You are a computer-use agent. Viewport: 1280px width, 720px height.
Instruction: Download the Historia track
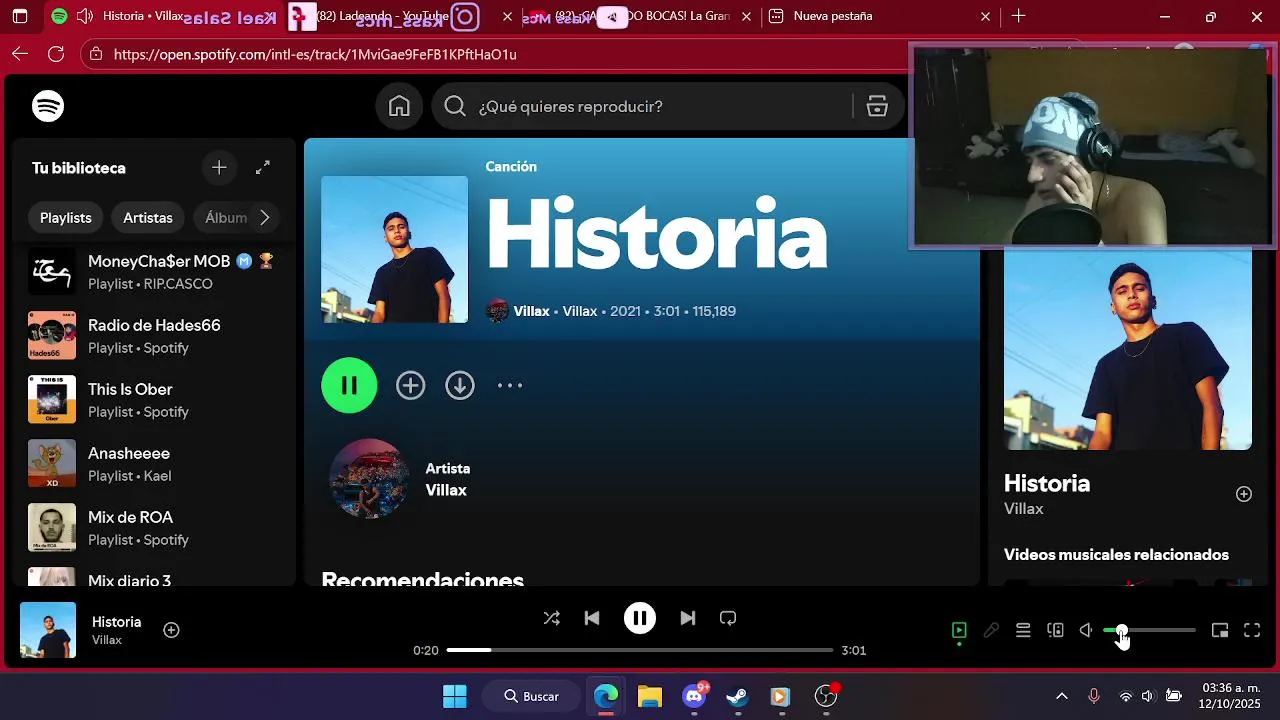pos(460,385)
